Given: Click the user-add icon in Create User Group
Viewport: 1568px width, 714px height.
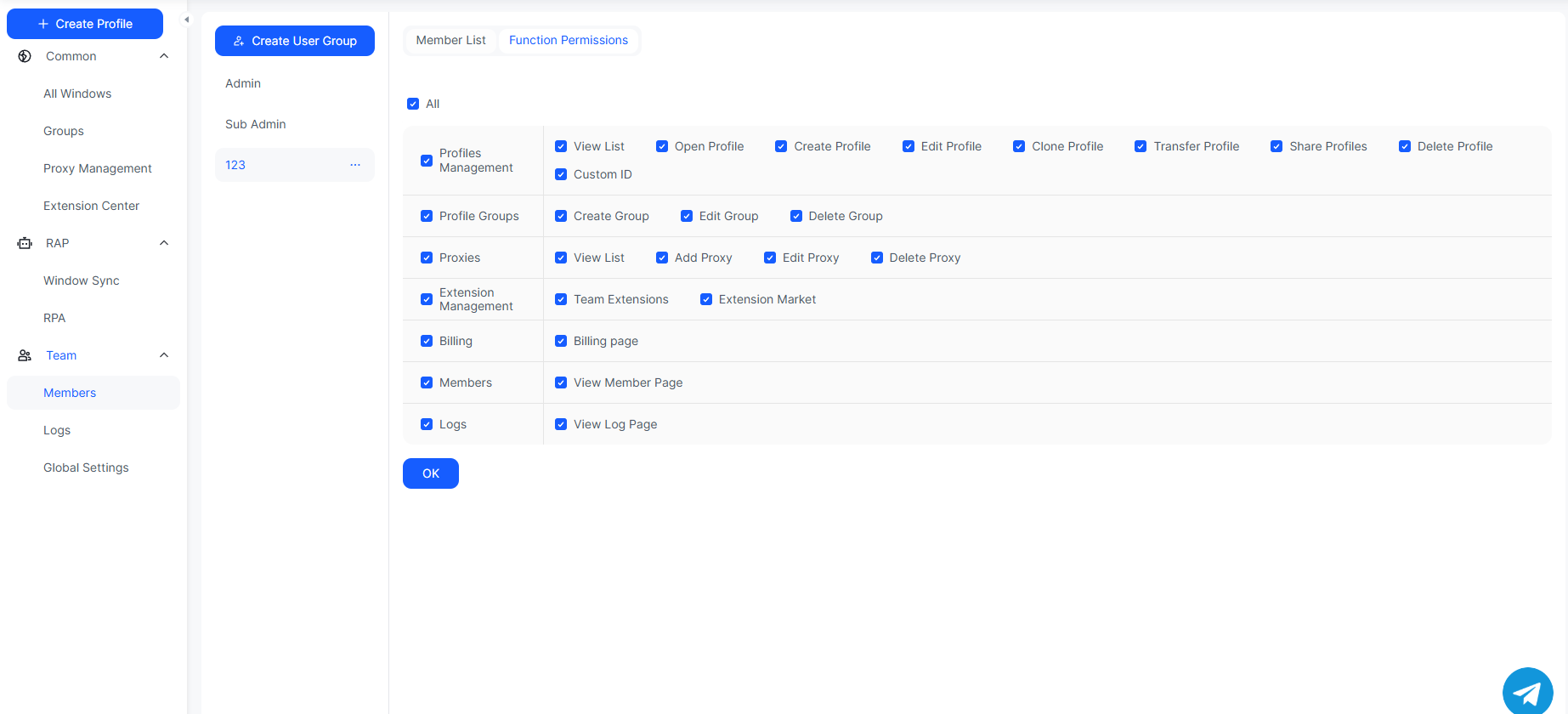Looking at the screenshot, I should 239,41.
